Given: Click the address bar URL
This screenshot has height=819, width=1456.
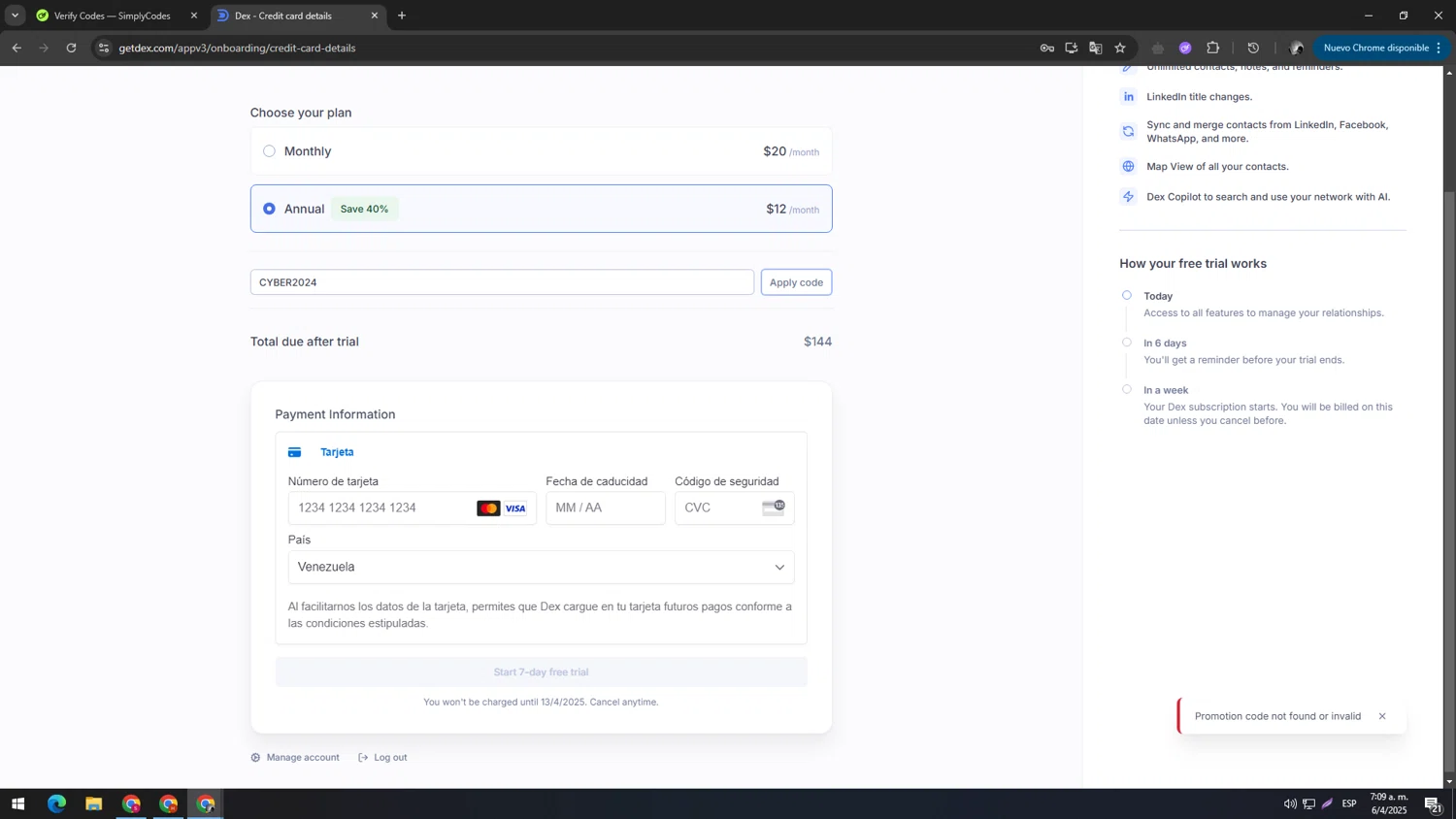Looking at the screenshot, I should tap(237, 48).
